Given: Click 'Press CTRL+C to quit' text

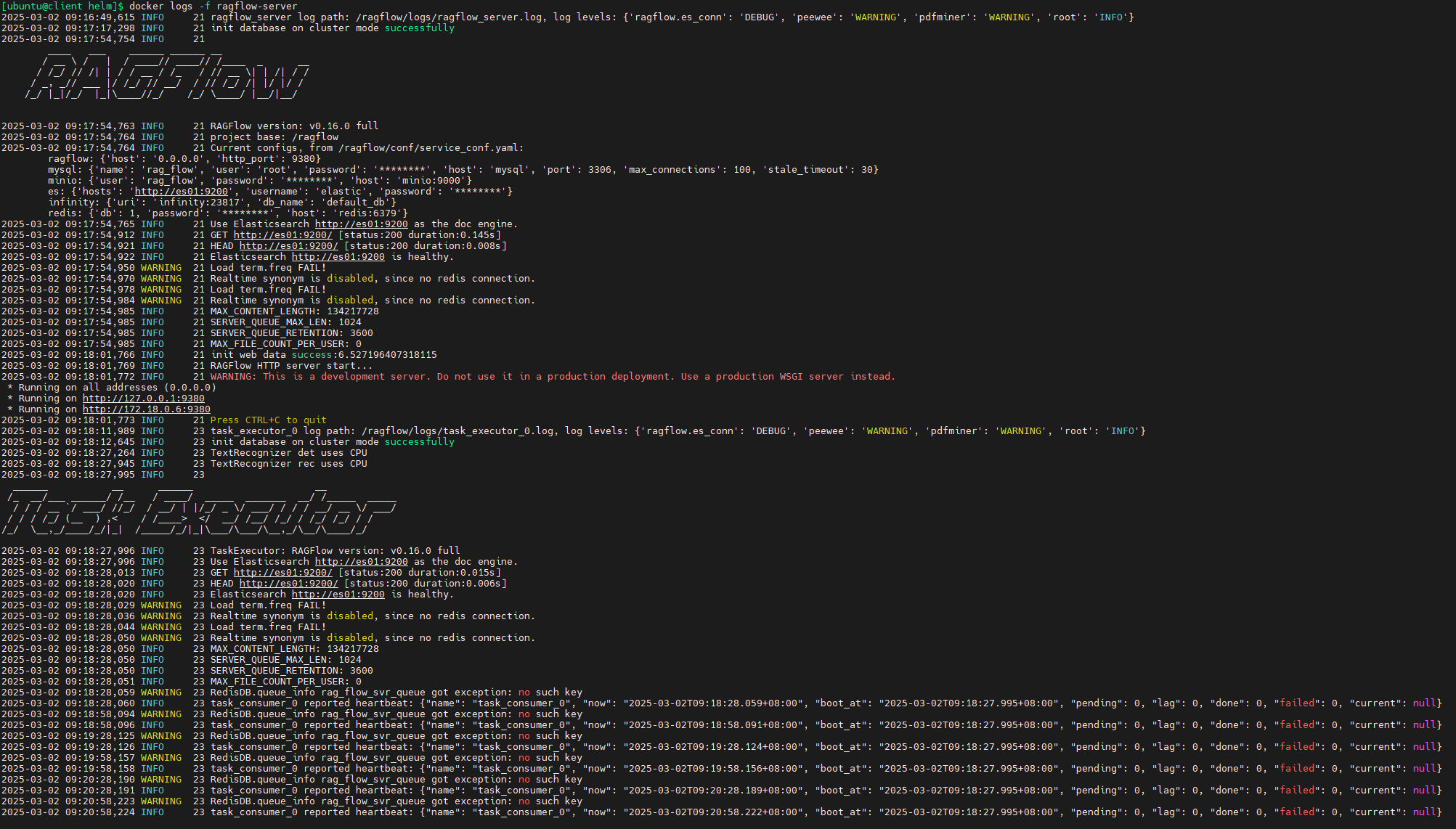Looking at the screenshot, I should point(268,420).
